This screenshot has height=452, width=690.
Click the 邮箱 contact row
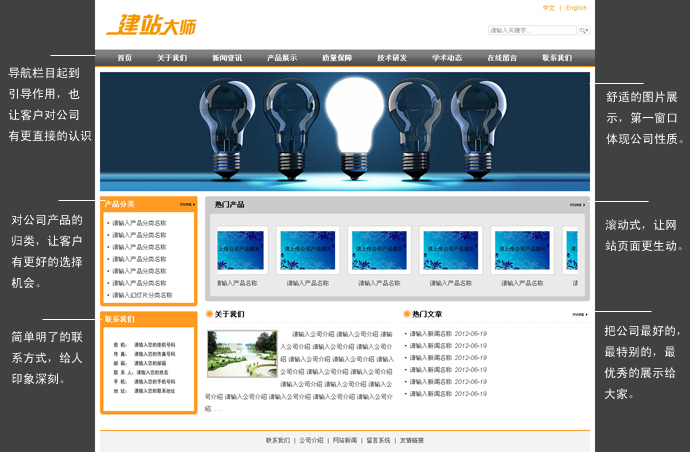[140, 363]
